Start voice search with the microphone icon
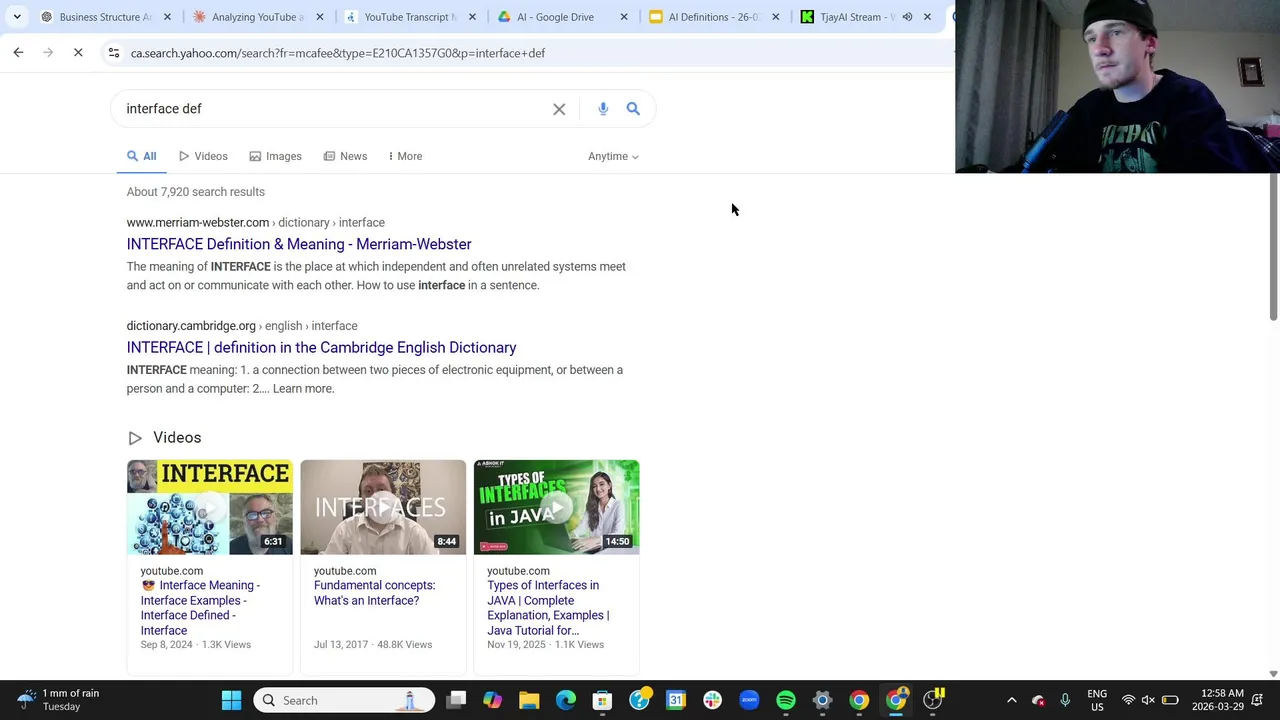 coord(603,108)
